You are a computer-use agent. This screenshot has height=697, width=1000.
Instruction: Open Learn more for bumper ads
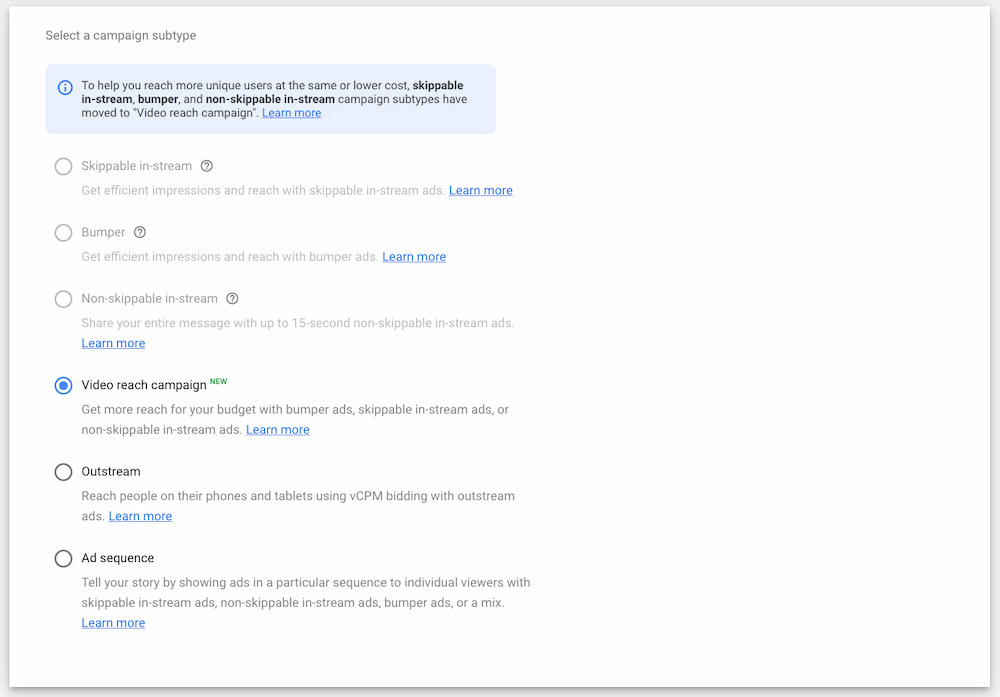(413, 256)
